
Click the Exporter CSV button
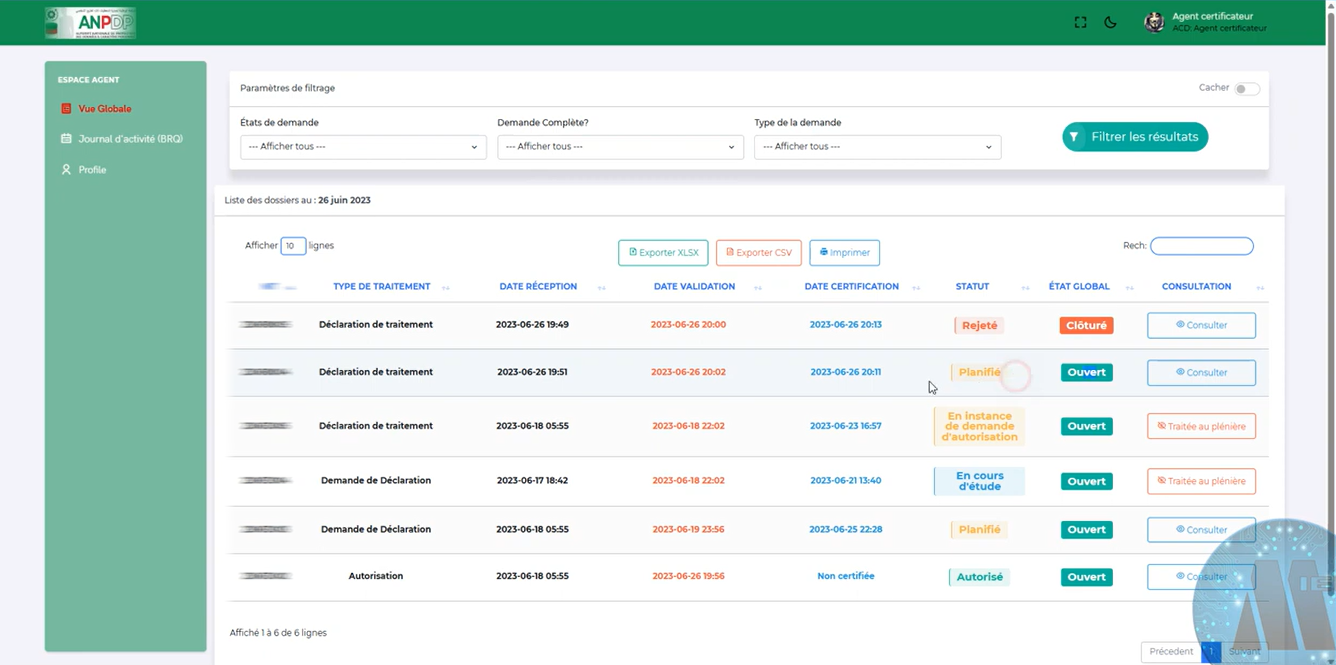[x=758, y=253]
